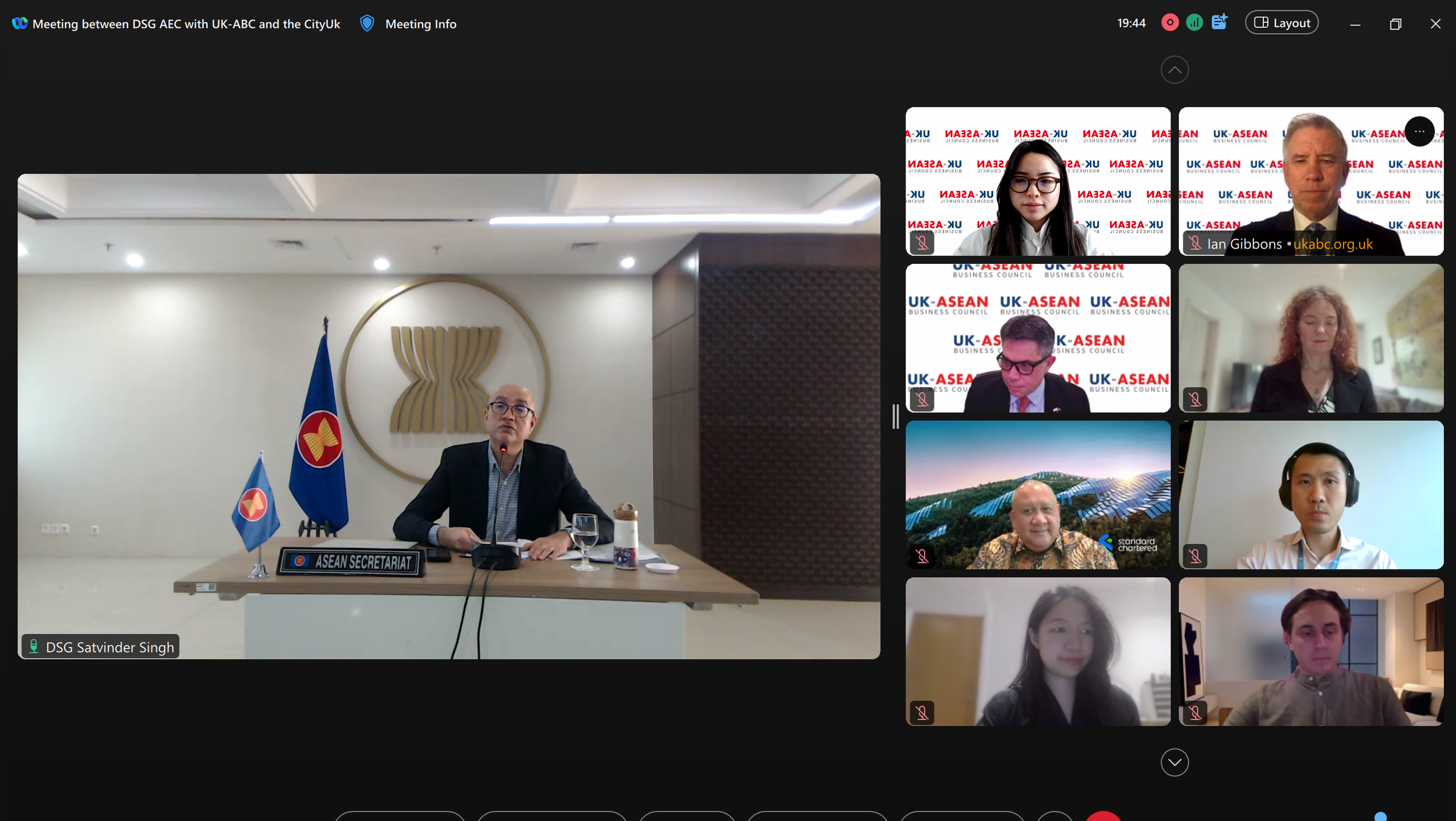Click the green microphone icon beside DSG Satvinder Singh
The width and height of the screenshot is (1456, 821).
click(x=34, y=646)
